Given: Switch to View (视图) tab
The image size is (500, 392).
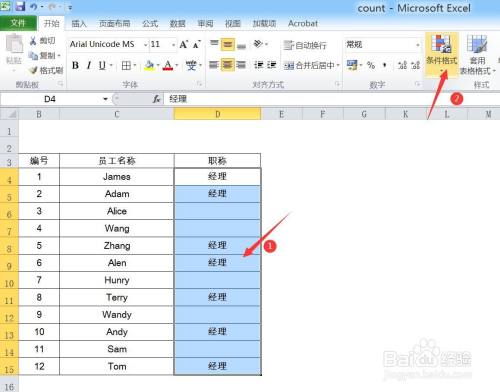Looking at the screenshot, I should pos(233,23).
